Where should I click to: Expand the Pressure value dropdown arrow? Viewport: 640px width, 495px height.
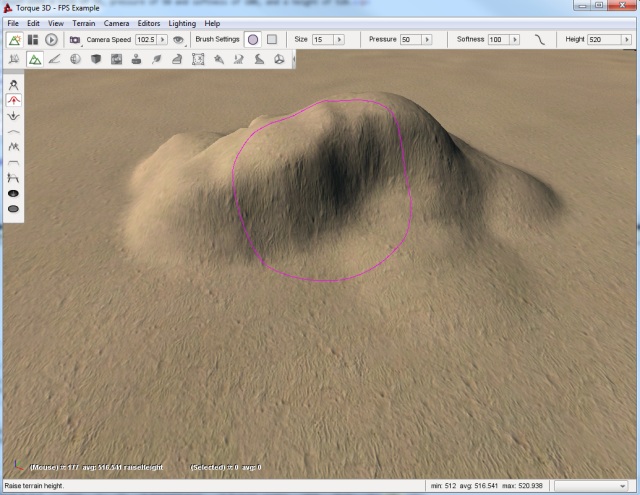click(x=427, y=39)
